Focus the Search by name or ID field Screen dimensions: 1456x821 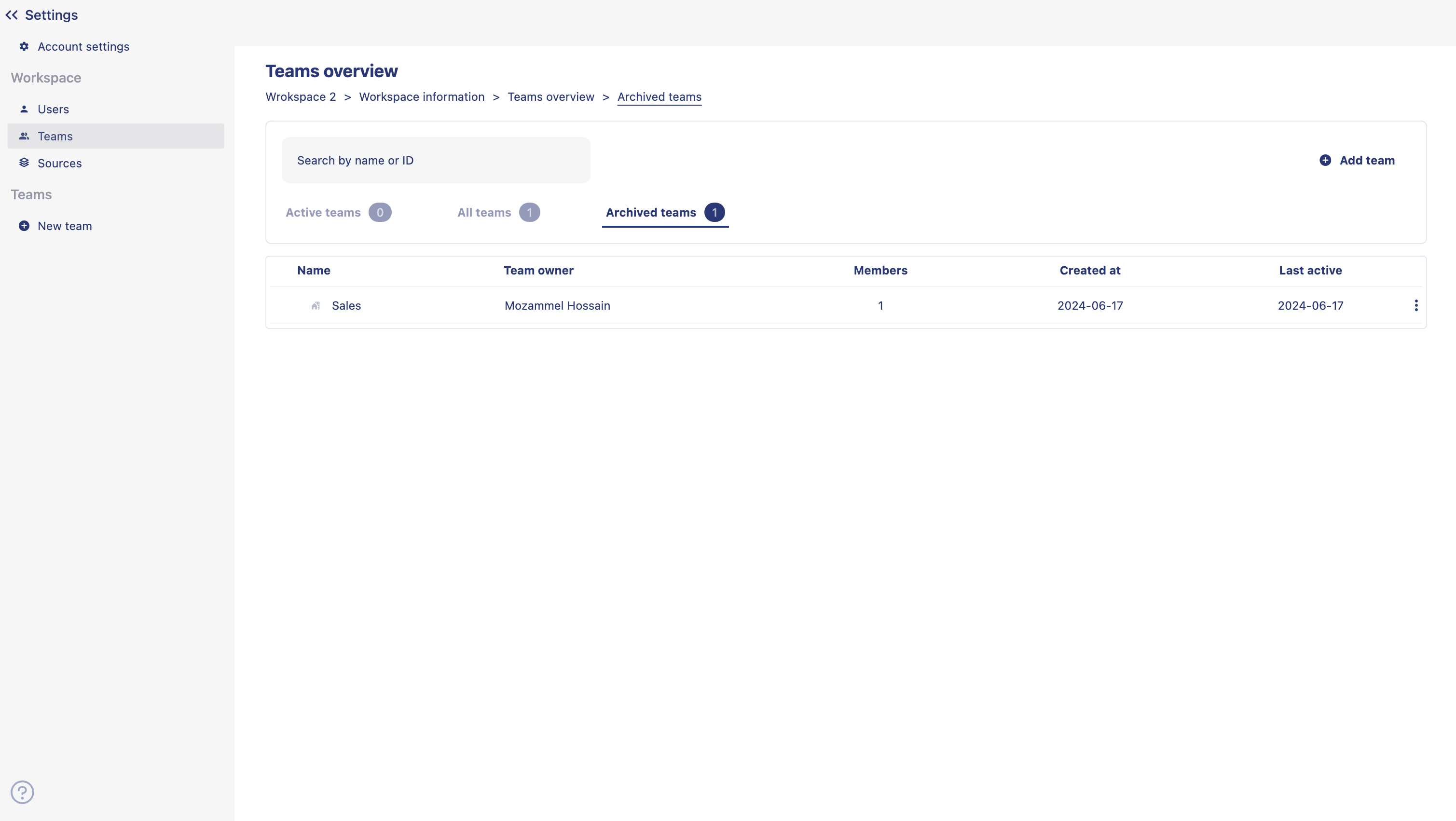(435, 161)
